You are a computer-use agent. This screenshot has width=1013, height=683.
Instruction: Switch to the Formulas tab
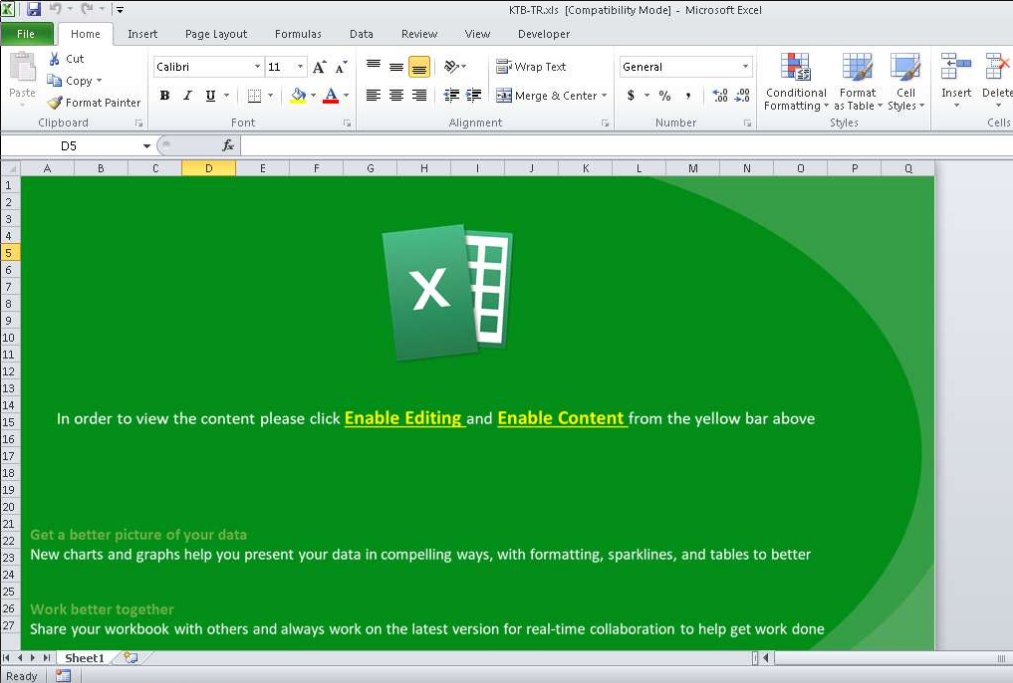[298, 34]
